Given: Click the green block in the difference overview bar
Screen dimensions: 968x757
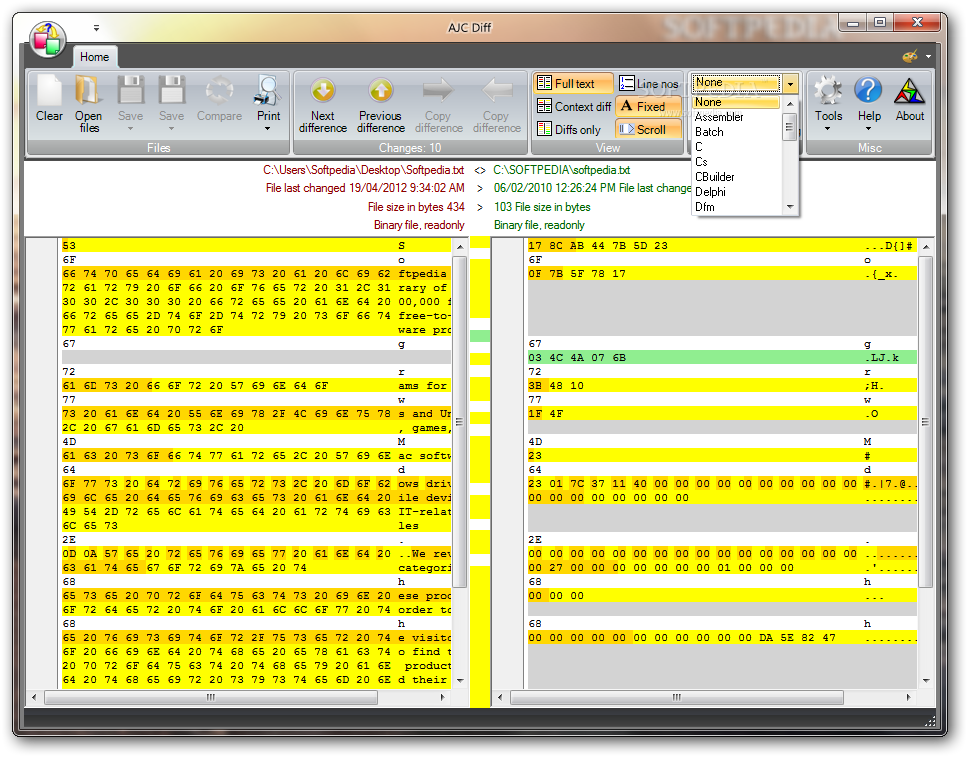Looking at the screenshot, I should tap(480, 336).
